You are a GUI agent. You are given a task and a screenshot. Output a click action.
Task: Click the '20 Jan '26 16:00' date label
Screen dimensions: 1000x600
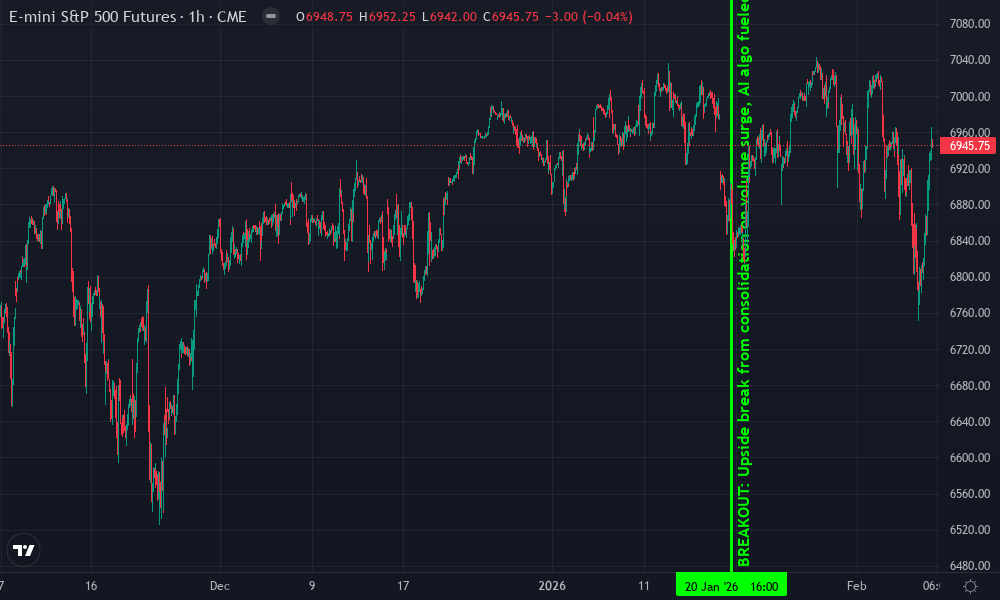[731, 586]
